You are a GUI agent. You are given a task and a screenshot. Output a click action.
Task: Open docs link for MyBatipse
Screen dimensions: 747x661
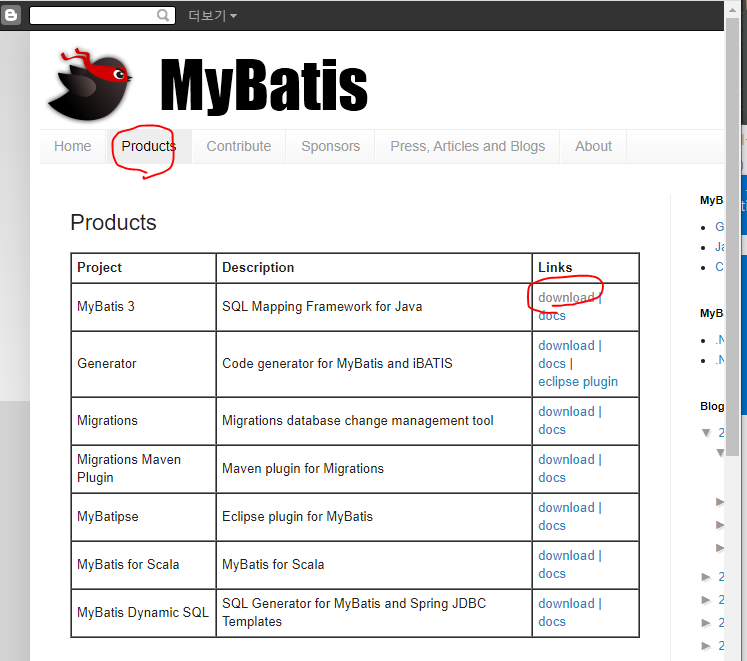pyautogui.click(x=552, y=526)
